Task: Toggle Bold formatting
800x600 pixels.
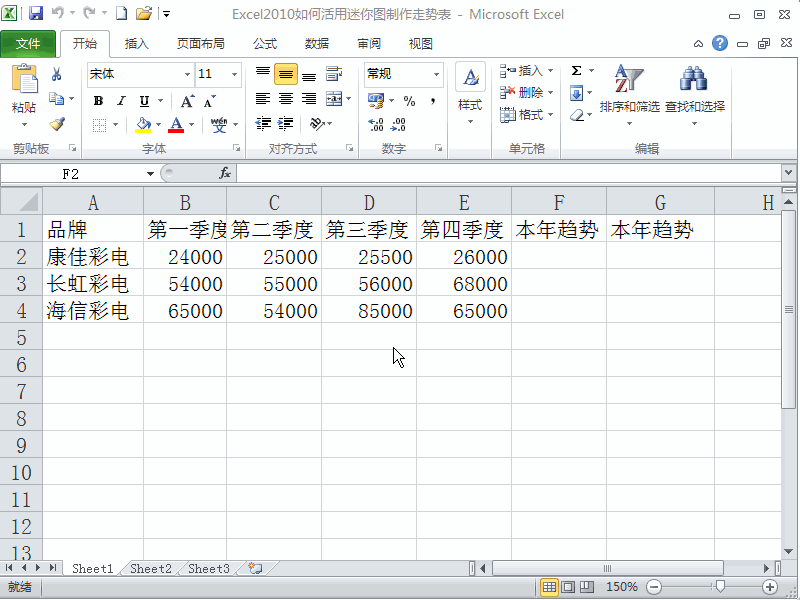Action: [98, 101]
